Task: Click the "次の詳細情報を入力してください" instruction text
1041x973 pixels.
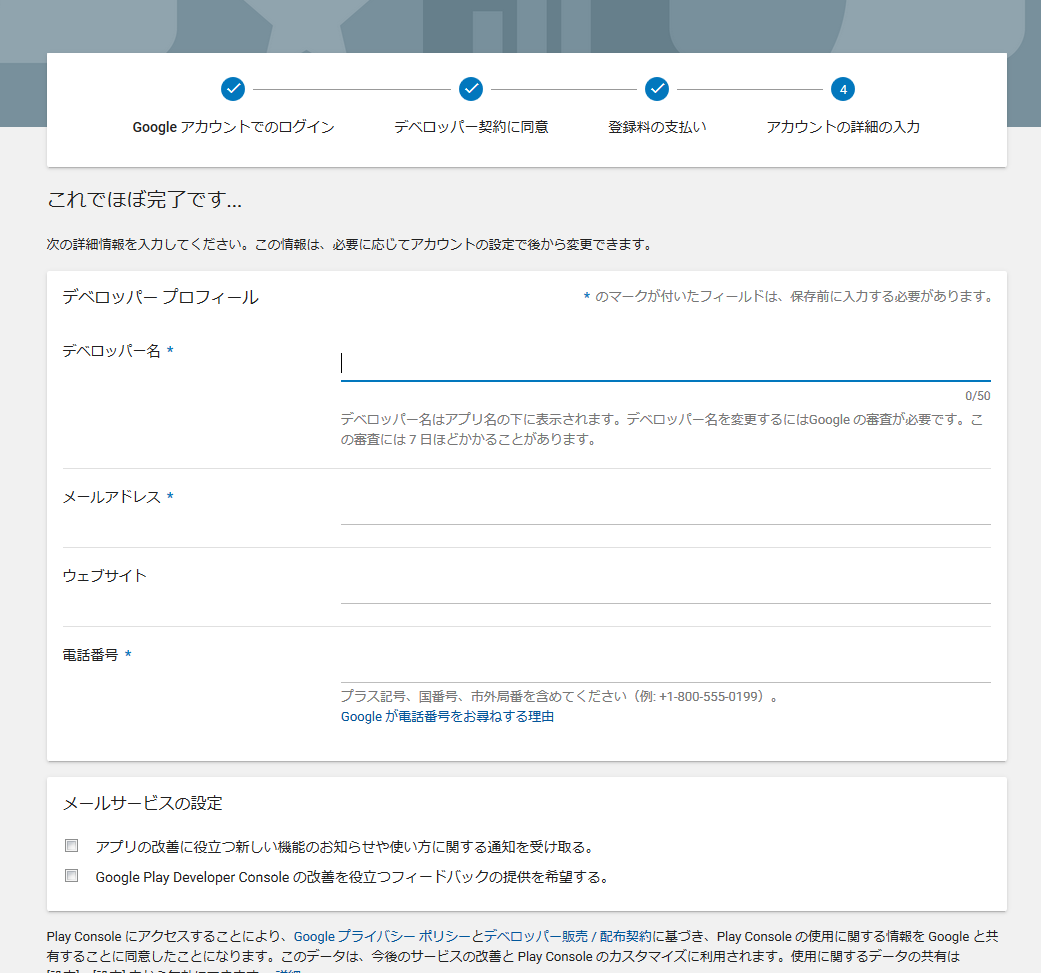Action: click(x=349, y=245)
